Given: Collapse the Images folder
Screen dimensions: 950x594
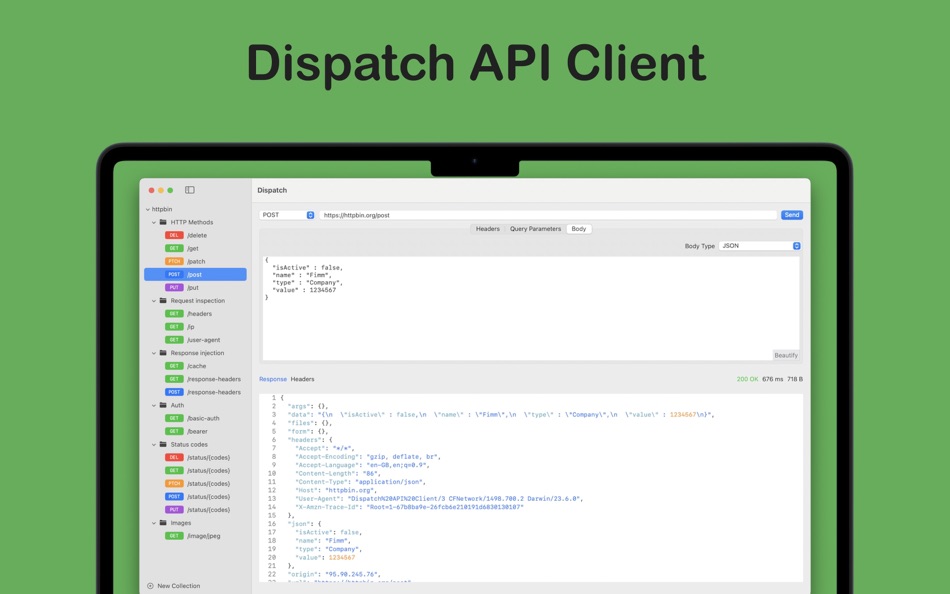Looking at the screenshot, I should click(x=154, y=523).
